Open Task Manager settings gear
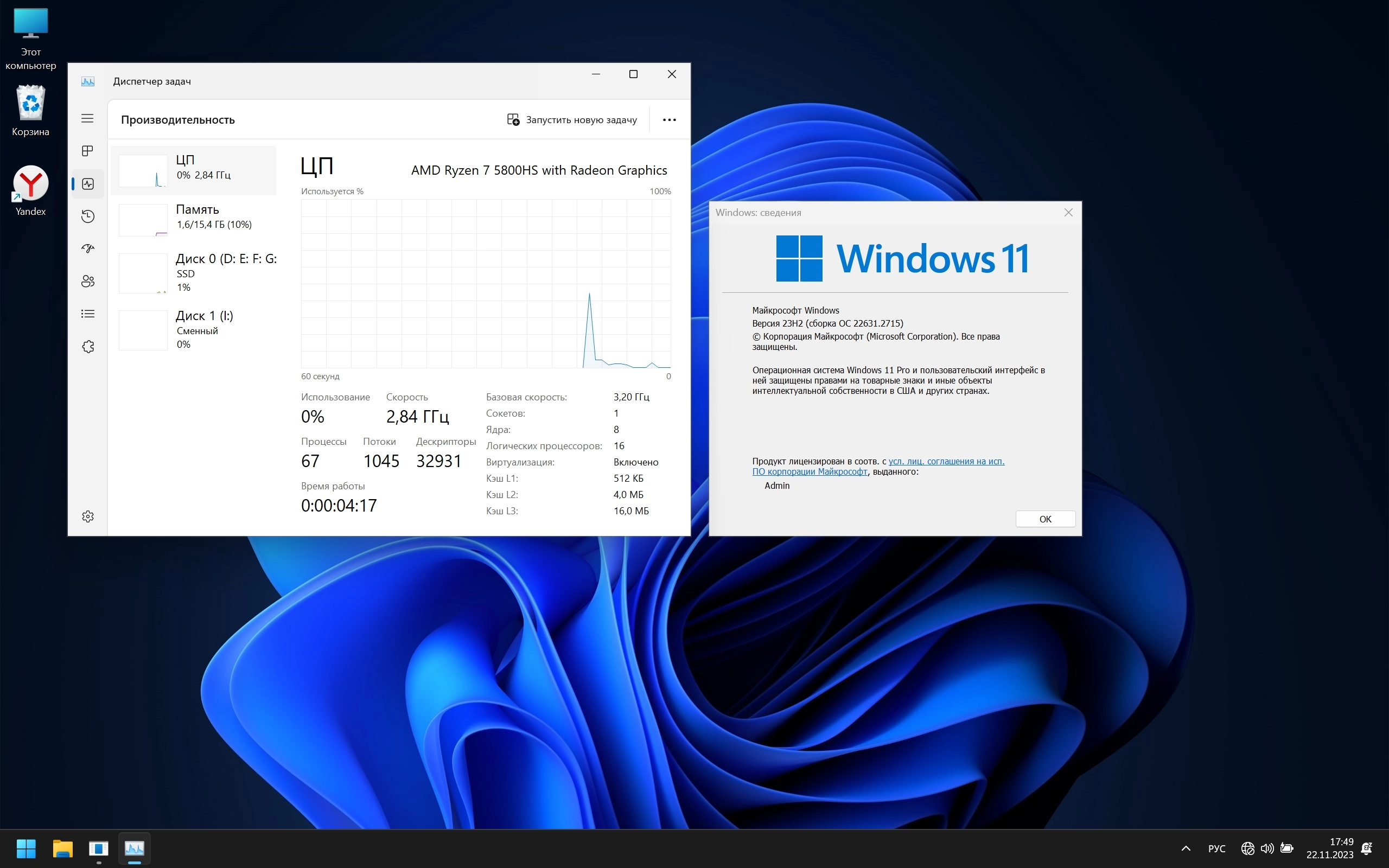 (87, 516)
